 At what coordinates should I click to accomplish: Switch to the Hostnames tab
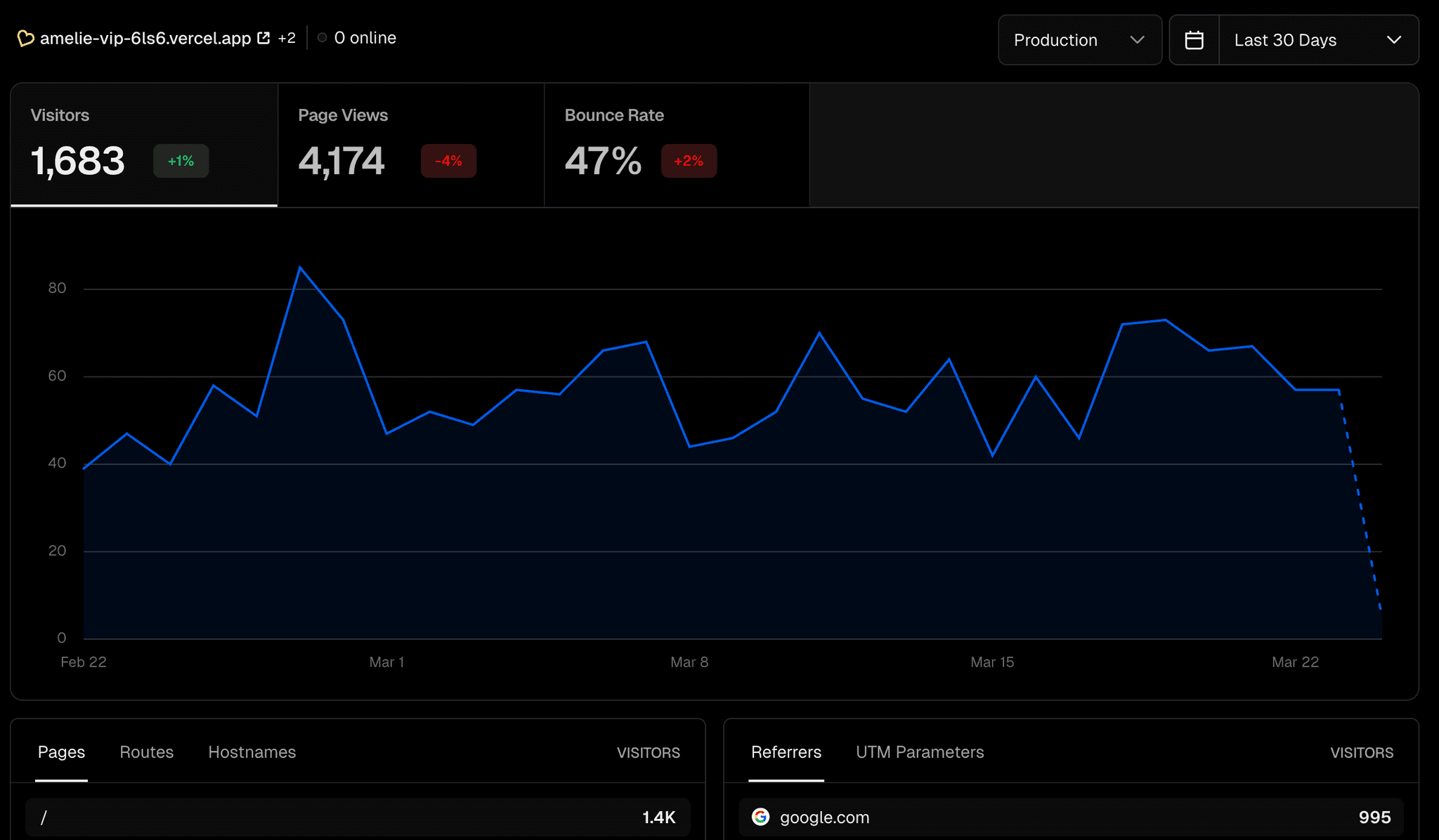[252, 752]
